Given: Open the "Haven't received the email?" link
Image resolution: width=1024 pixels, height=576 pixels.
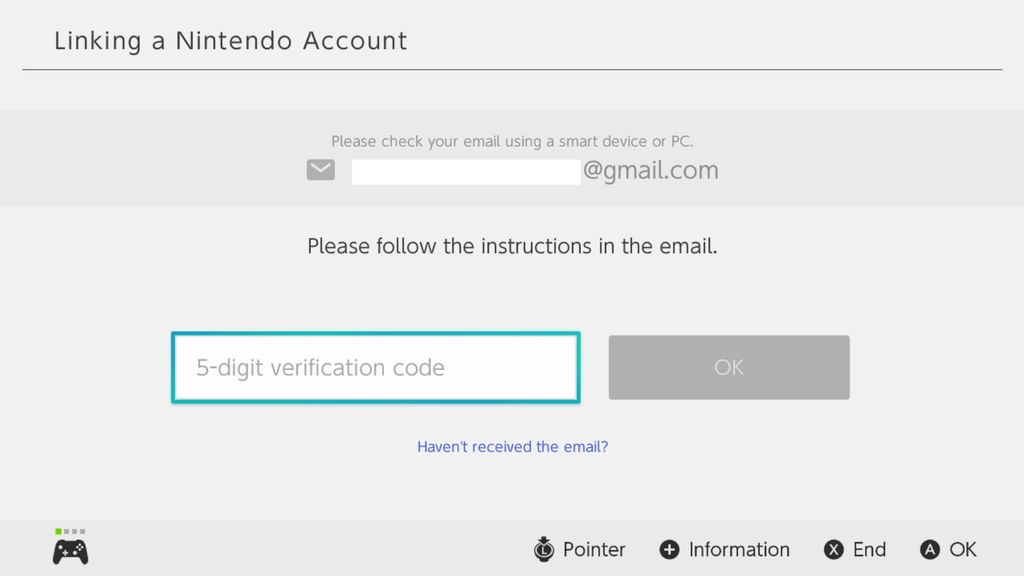Looking at the screenshot, I should pos(512,447).
